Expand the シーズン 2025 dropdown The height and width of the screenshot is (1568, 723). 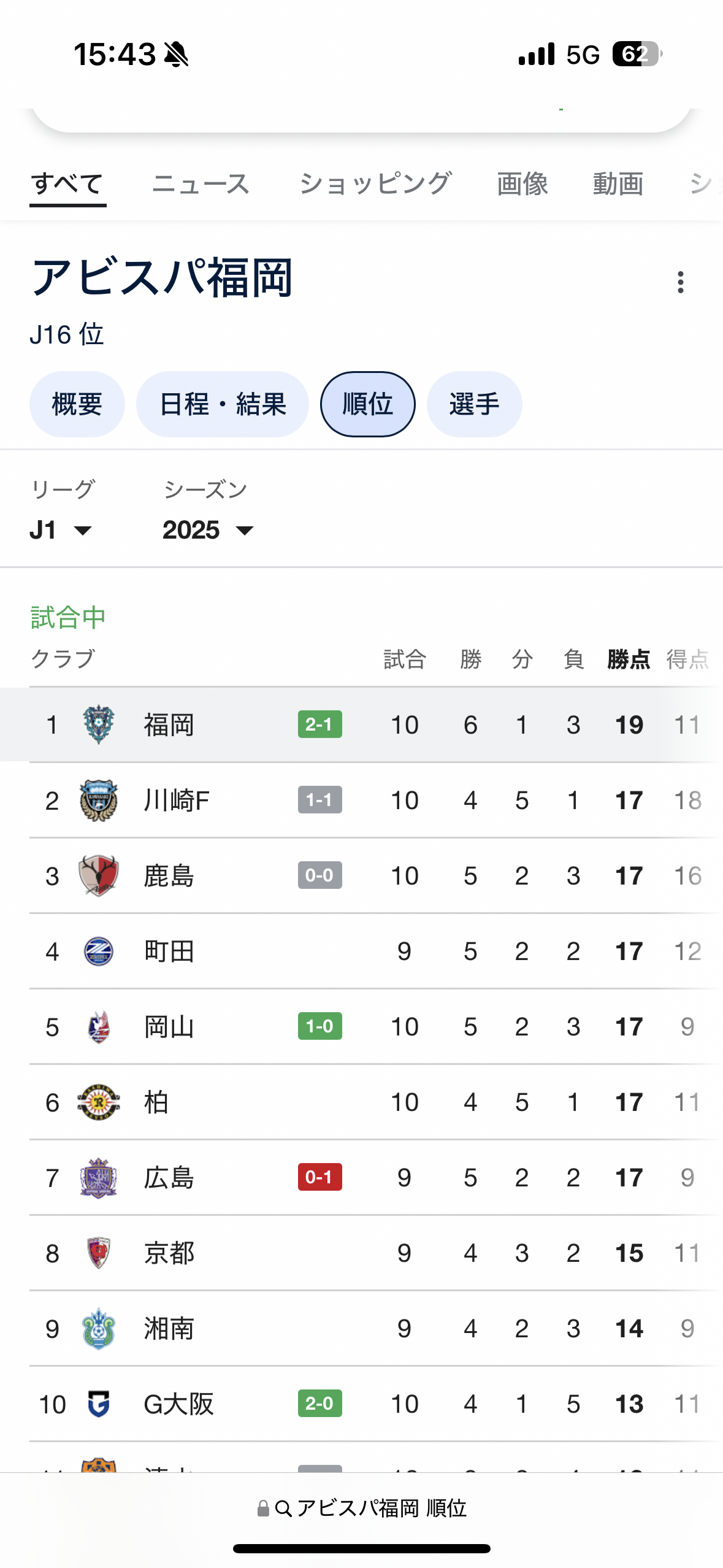click(208, 530)
